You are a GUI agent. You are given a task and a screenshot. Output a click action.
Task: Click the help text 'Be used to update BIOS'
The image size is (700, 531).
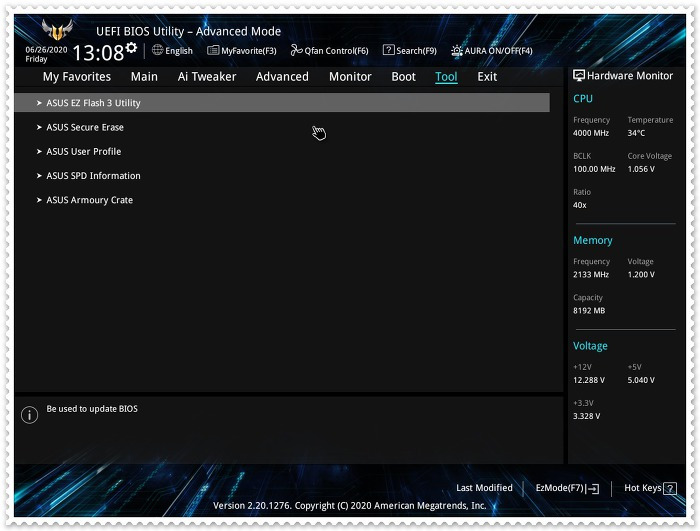pyautogui.click(x=92, y=409)
